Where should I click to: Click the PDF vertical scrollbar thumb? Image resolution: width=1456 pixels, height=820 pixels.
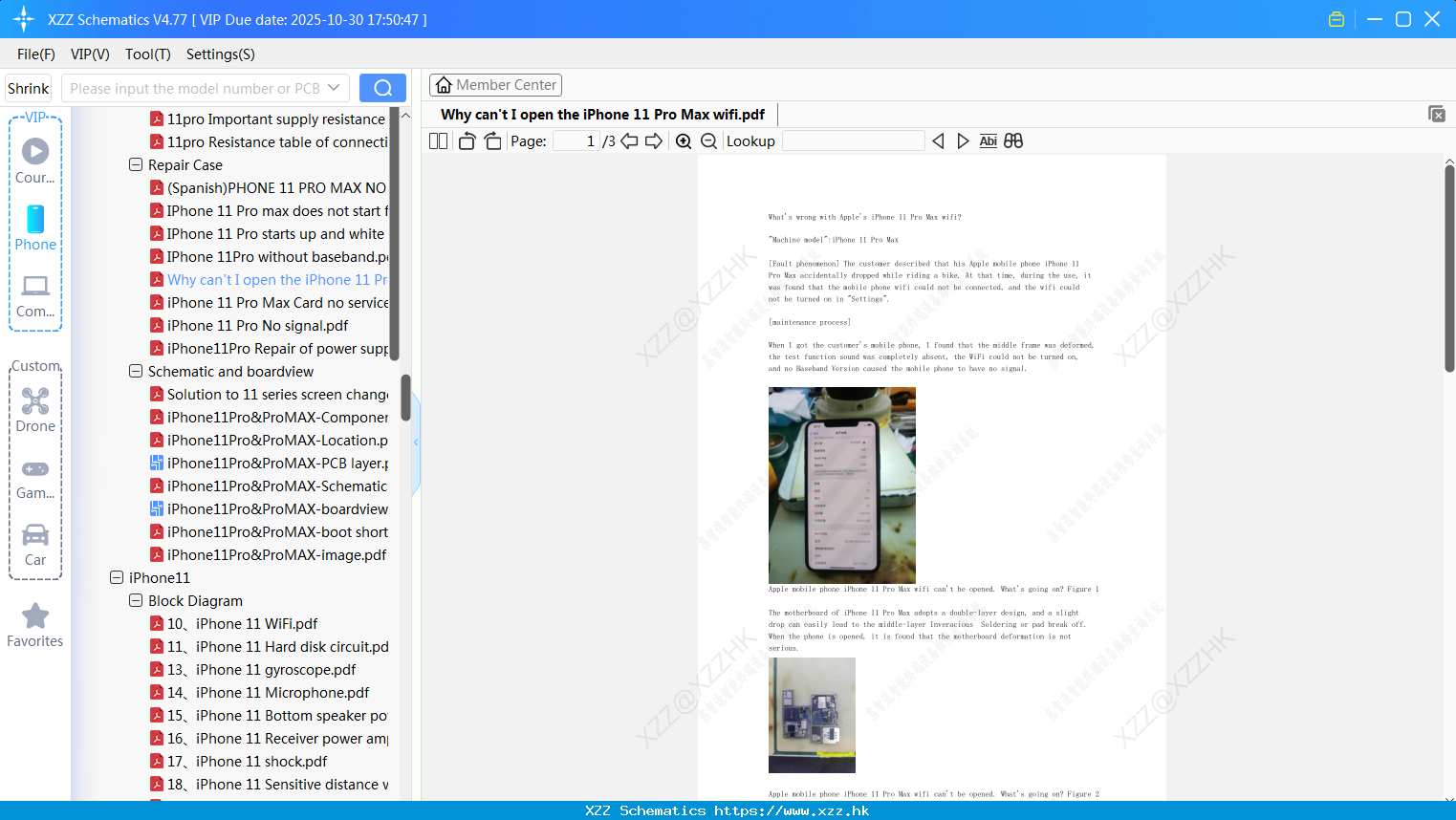1449,269
